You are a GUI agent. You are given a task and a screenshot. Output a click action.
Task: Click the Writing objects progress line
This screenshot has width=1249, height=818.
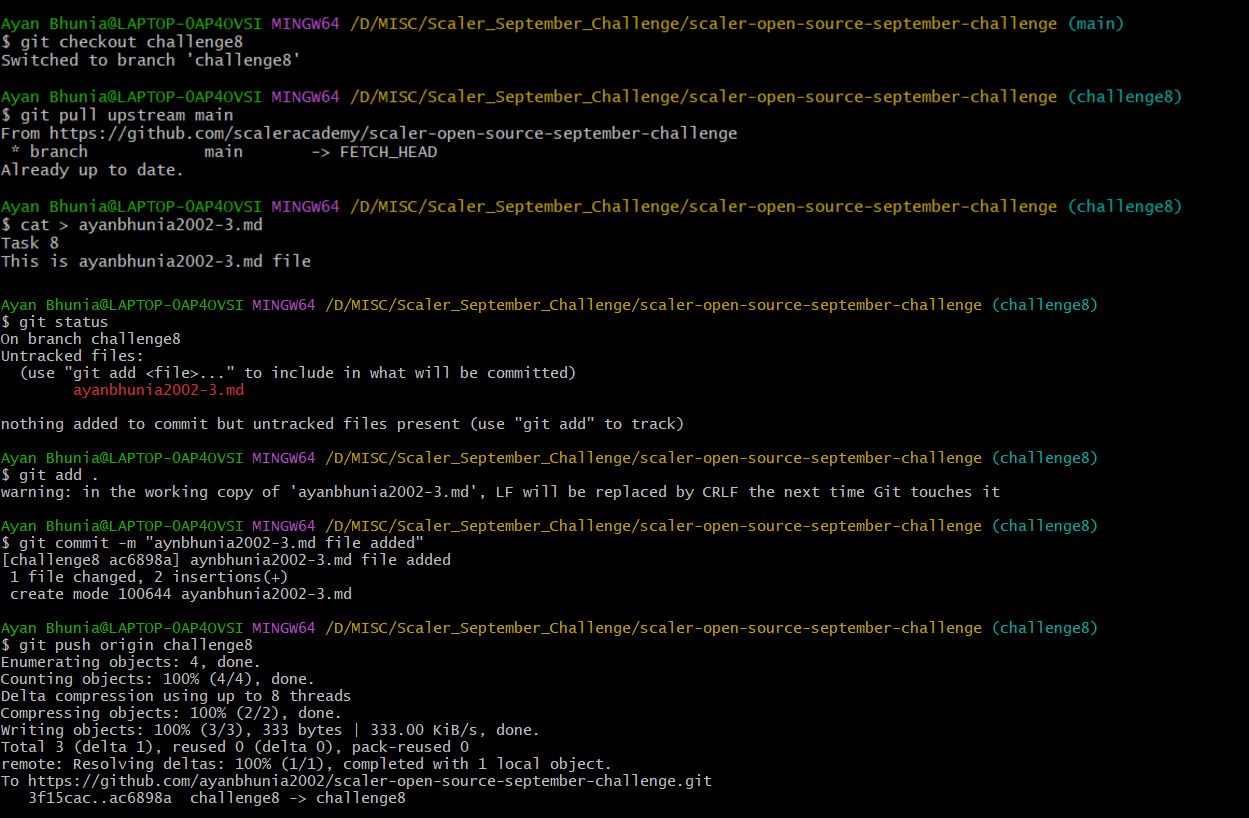pos(268,729)
